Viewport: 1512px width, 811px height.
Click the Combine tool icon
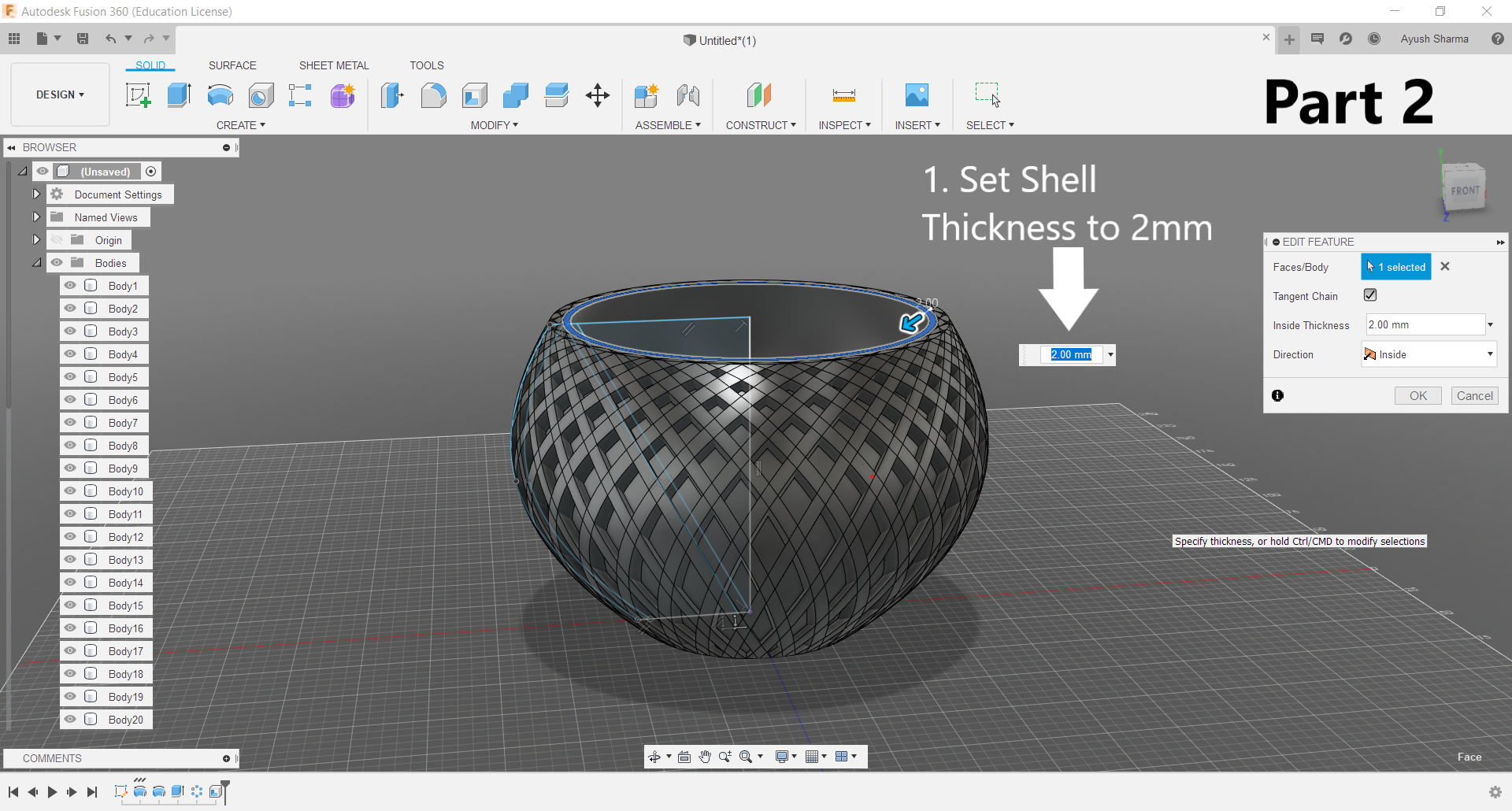[516, 95]
